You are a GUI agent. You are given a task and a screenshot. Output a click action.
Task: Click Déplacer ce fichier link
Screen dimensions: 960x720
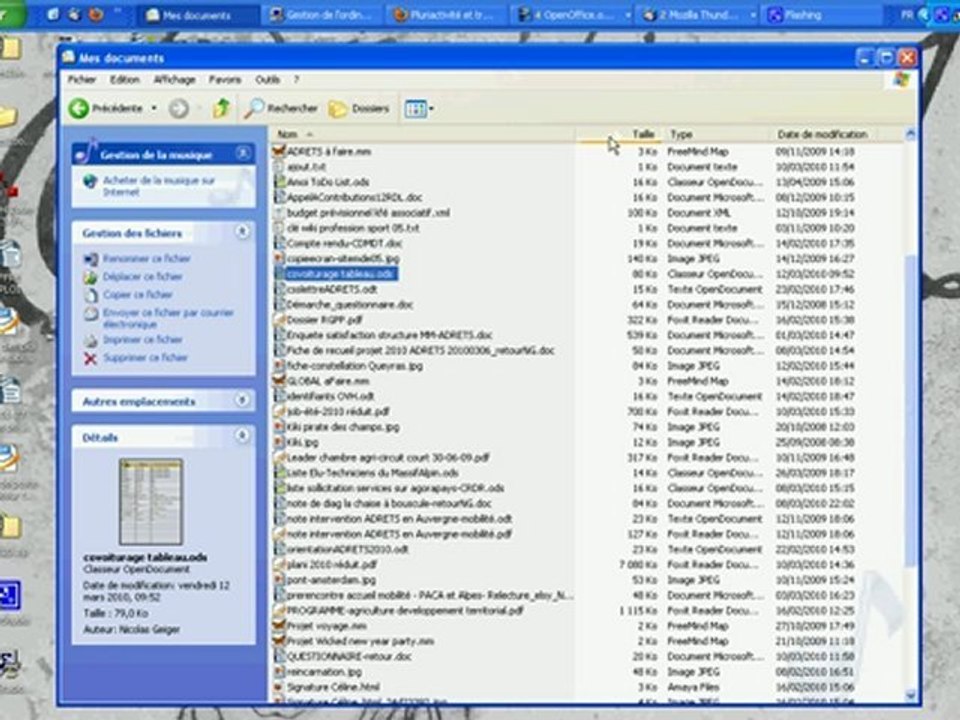[x=143, y=277]
